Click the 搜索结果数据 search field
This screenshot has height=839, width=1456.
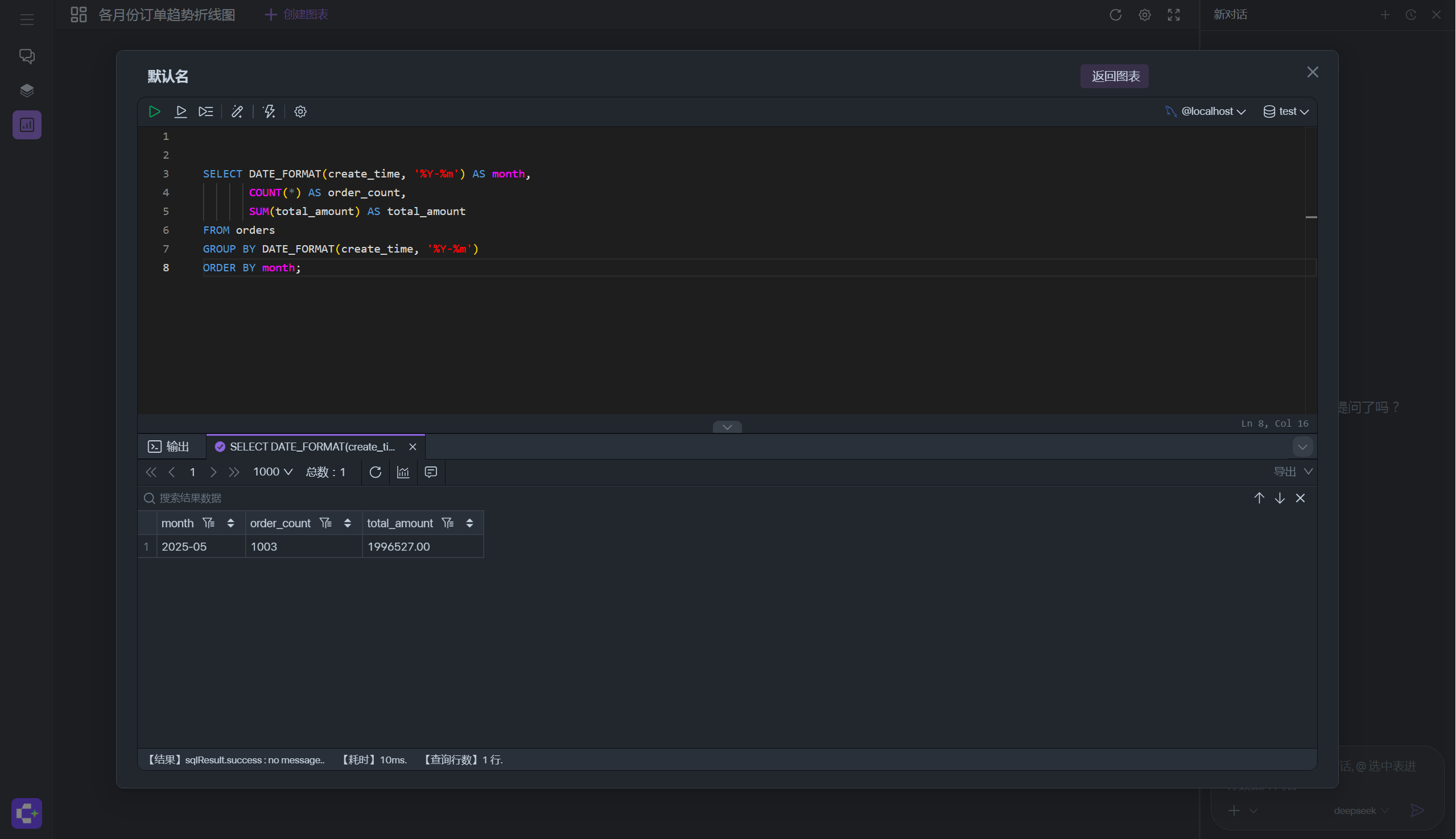pyautogui.click(x=692, y=498)
